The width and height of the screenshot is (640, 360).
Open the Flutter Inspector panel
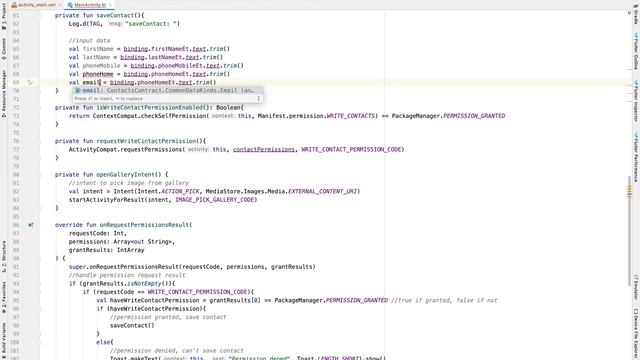pyautogui.click(x=636, y=100)
